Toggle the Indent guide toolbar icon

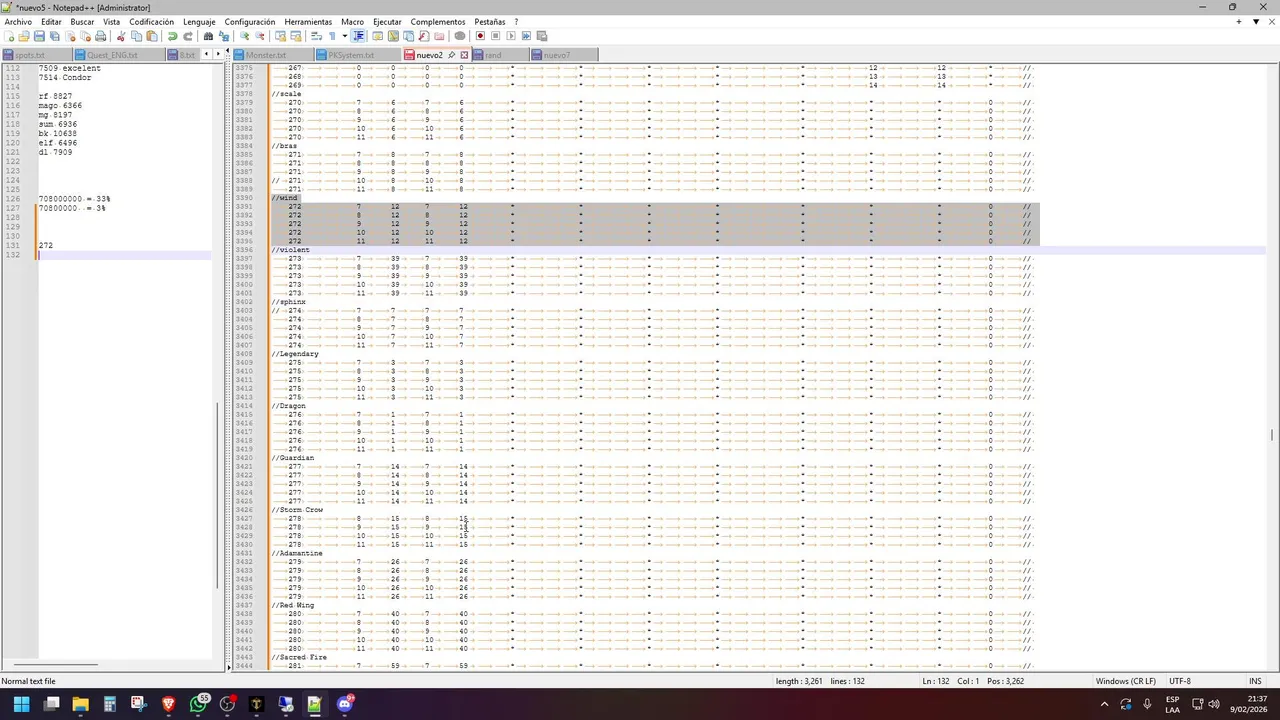tap(359, 36)
